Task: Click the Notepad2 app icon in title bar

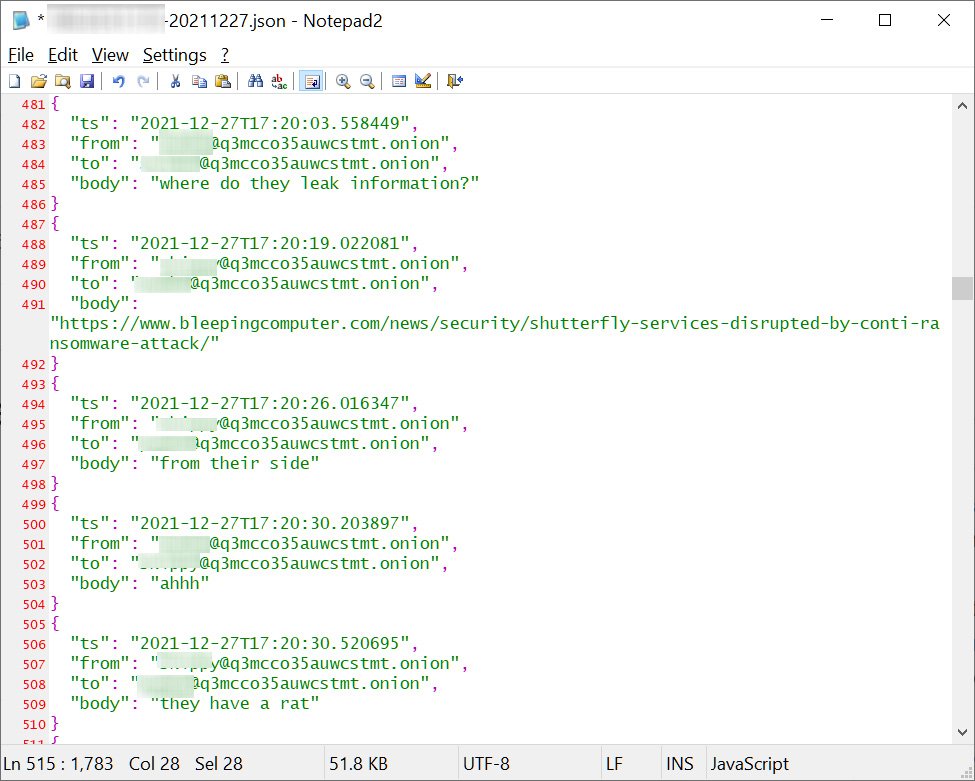Action: coord(21,21)
